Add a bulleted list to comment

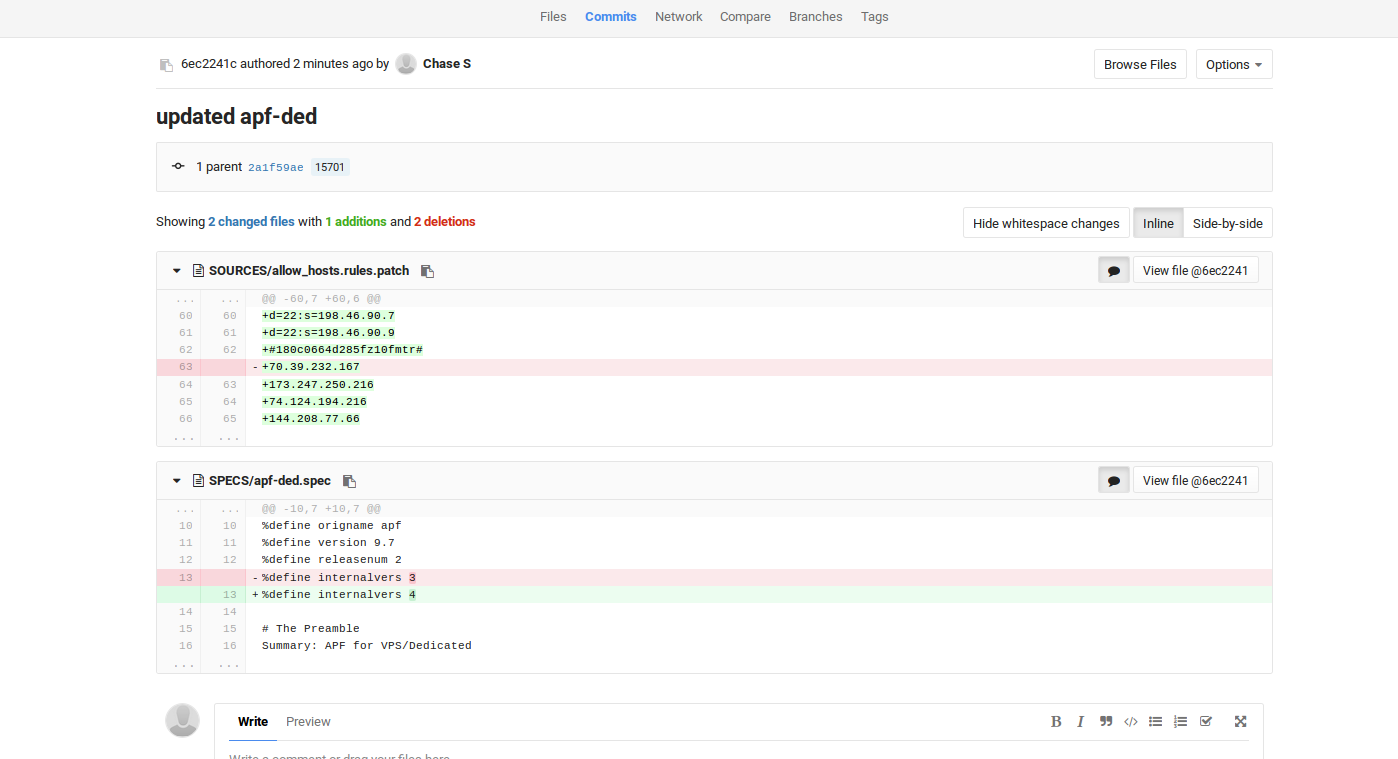click(1156, 722)
